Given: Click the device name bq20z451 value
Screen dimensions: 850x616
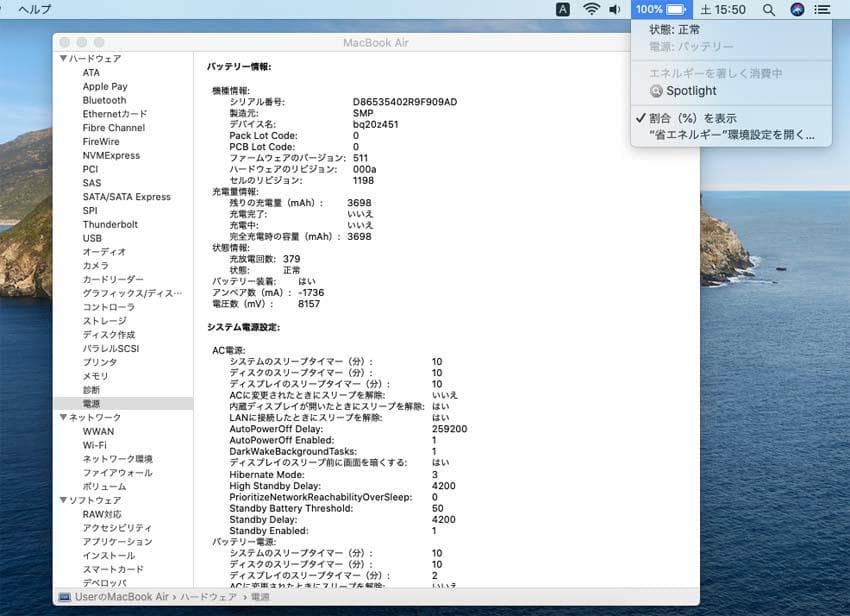Looking at the screenshot, I should [375, 124].
